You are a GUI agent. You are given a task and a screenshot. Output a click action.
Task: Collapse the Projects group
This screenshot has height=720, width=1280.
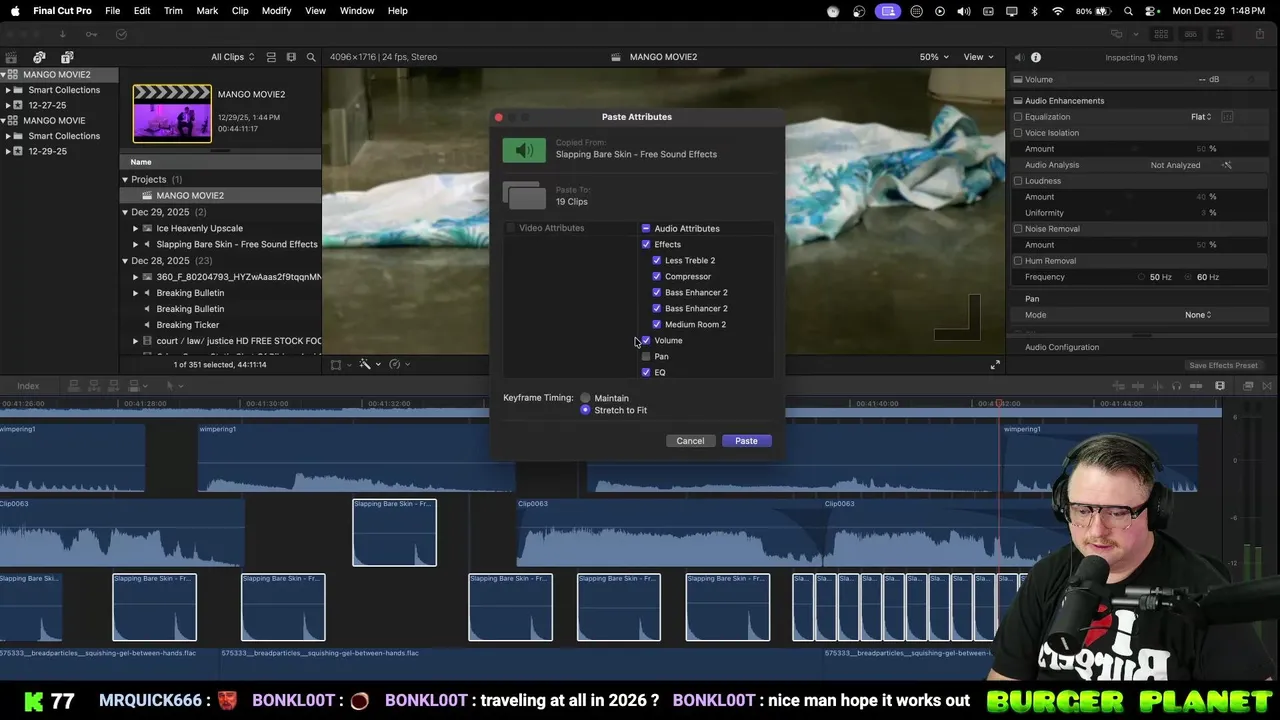(x=126, y=180)
